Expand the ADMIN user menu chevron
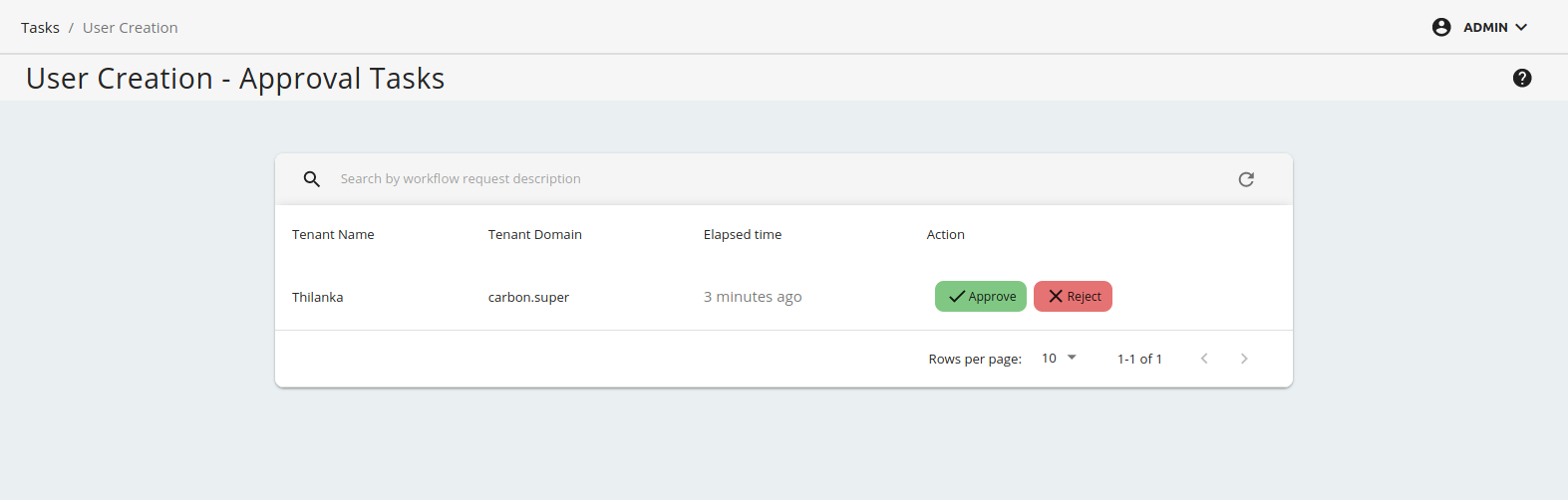 click(x=1521, y=28)
